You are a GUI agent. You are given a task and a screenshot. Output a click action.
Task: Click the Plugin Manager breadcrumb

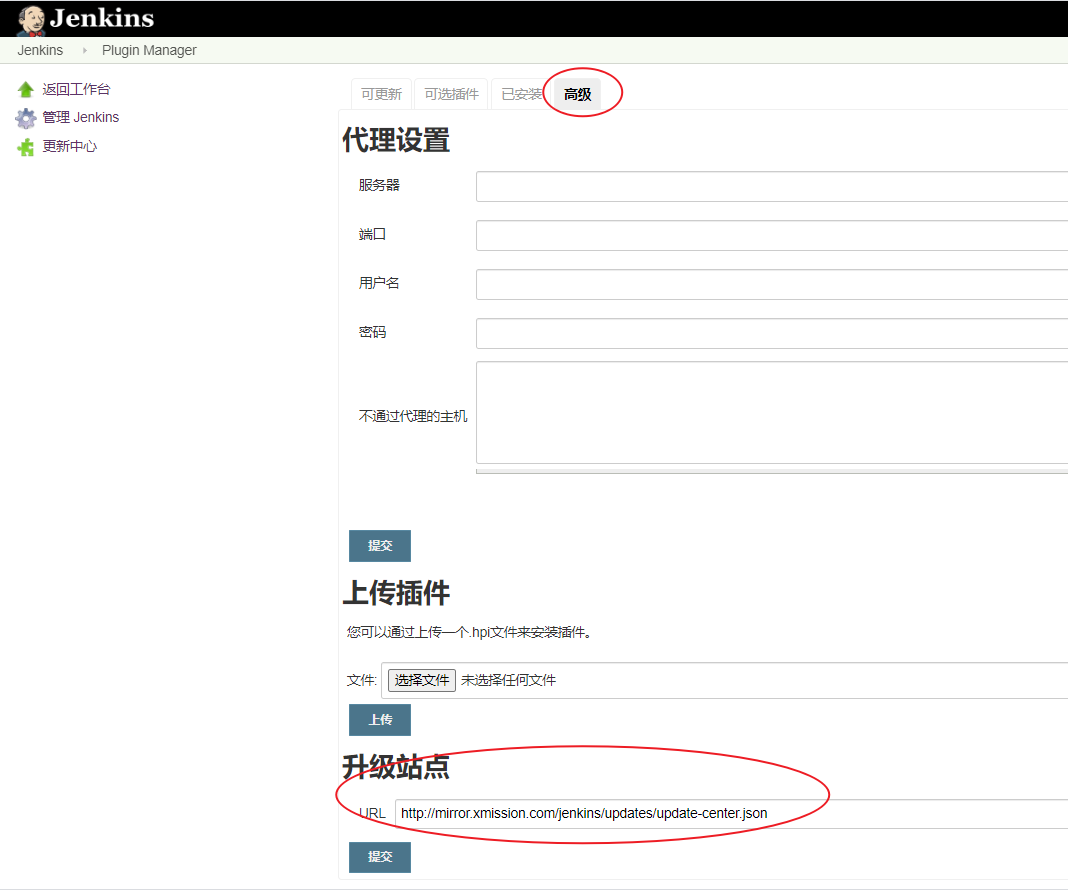(149, 50)
